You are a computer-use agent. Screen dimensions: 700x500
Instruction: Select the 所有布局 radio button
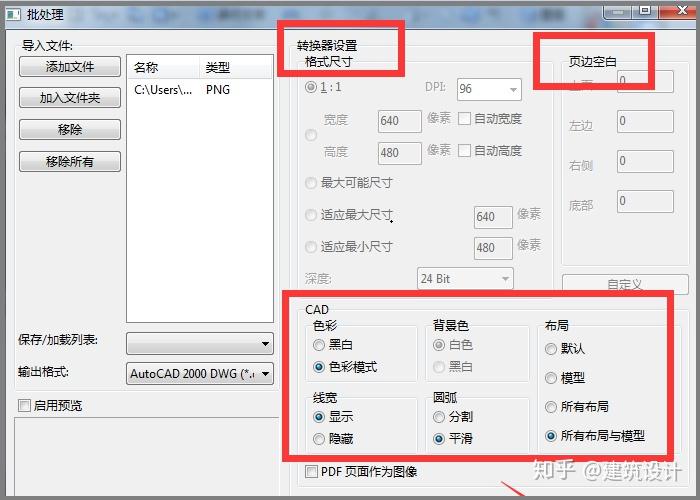551,407
